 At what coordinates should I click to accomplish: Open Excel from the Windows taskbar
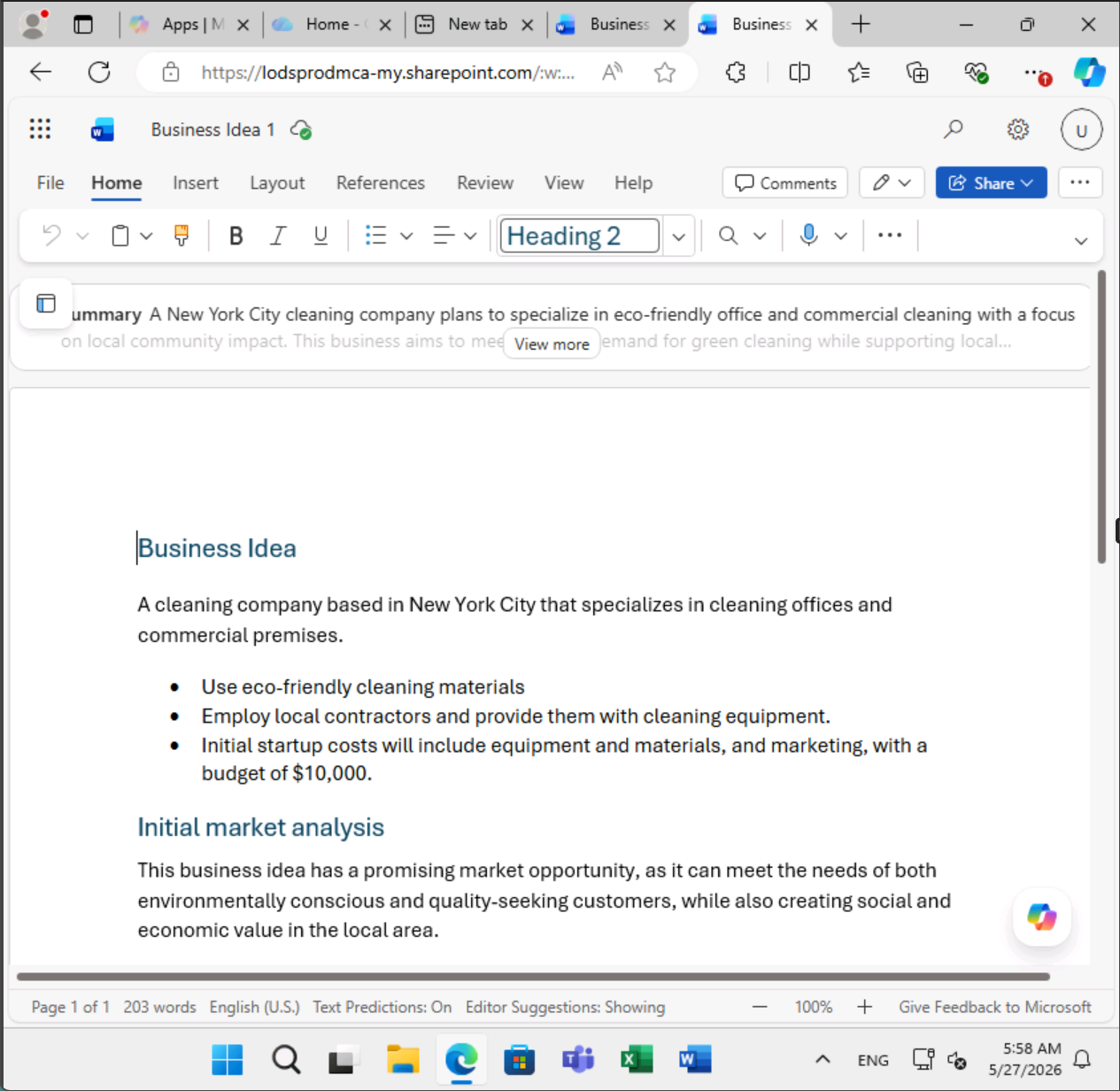637,1059
